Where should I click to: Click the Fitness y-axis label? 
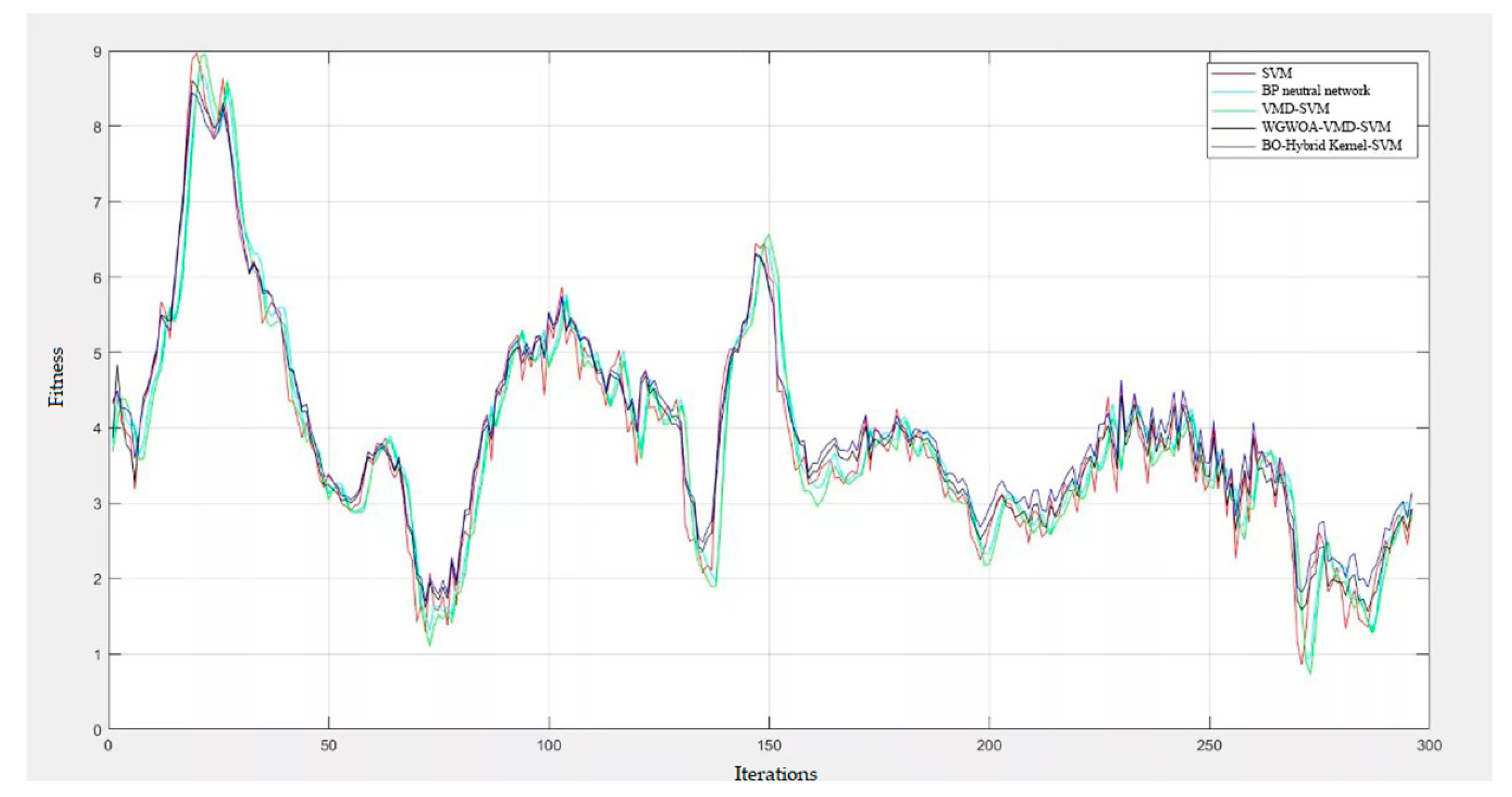pos(57,377)
